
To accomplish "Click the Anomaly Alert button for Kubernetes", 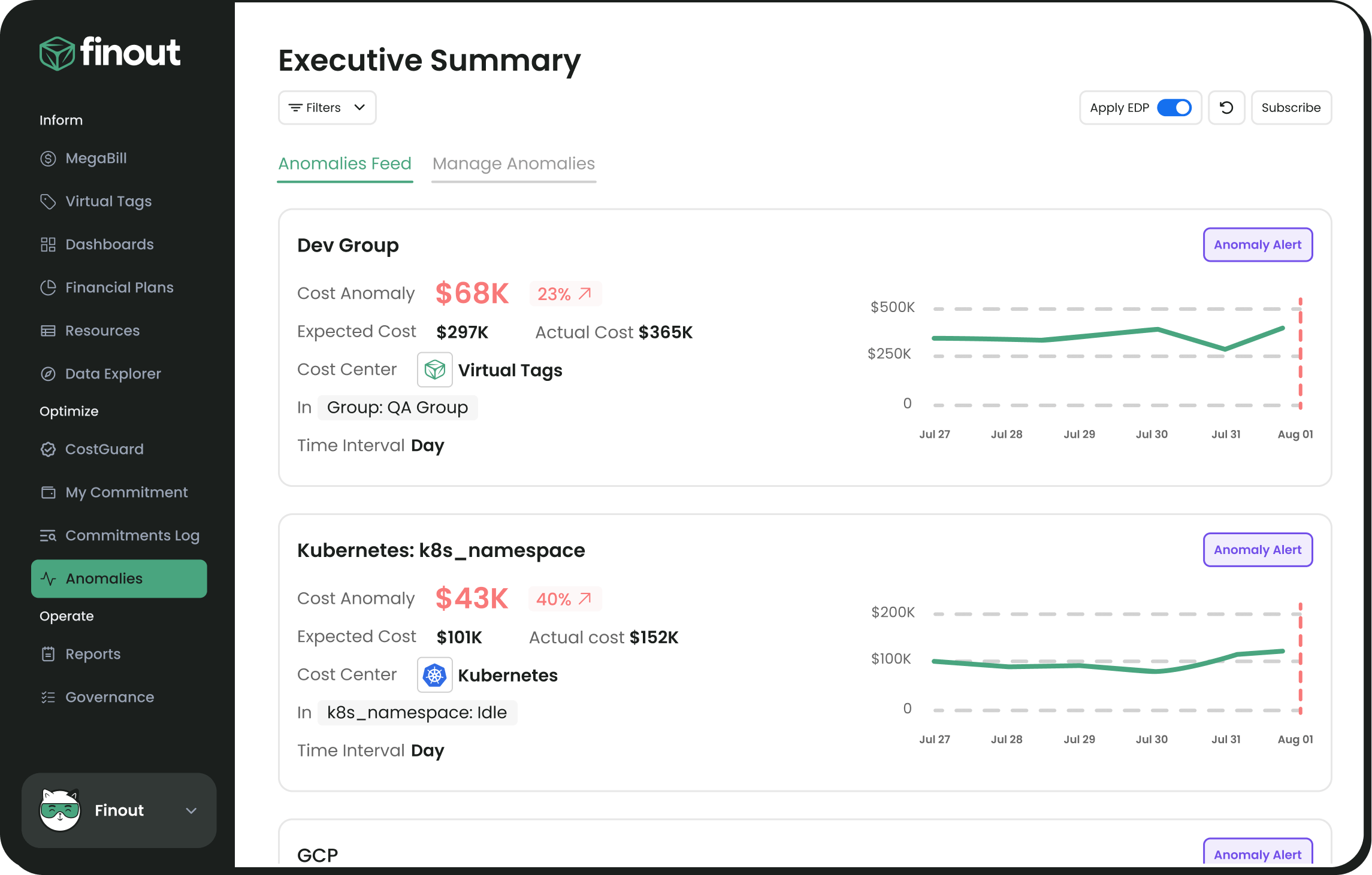I will [1256, 549].
